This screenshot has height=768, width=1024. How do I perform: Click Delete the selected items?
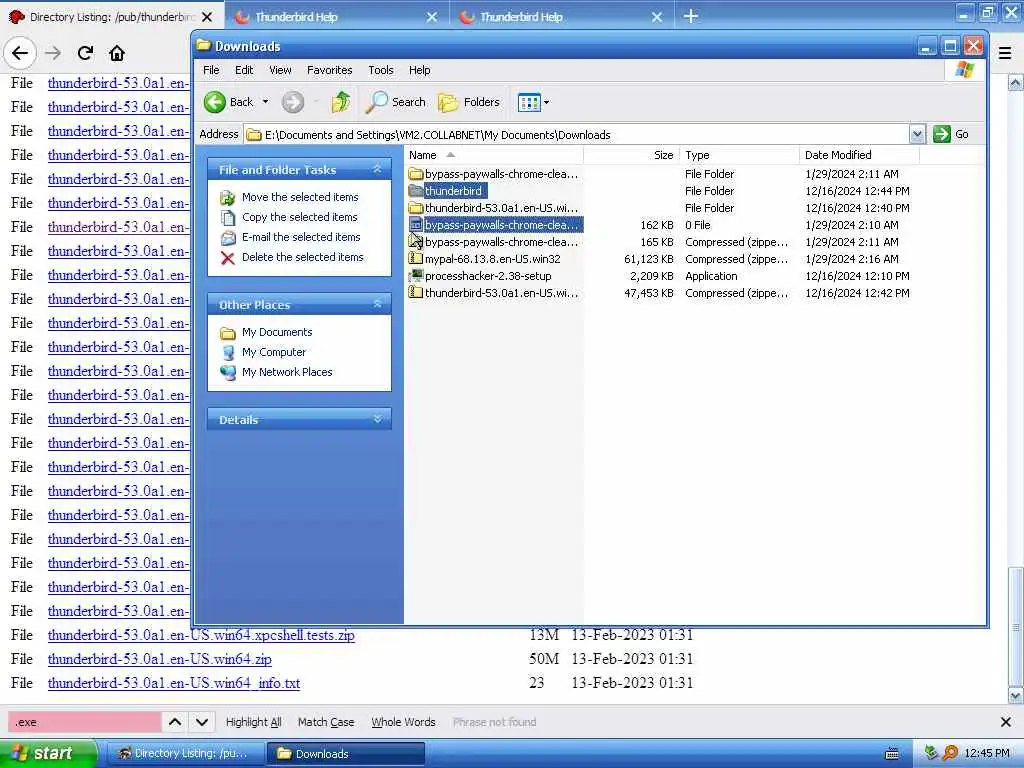coord(302,257)
